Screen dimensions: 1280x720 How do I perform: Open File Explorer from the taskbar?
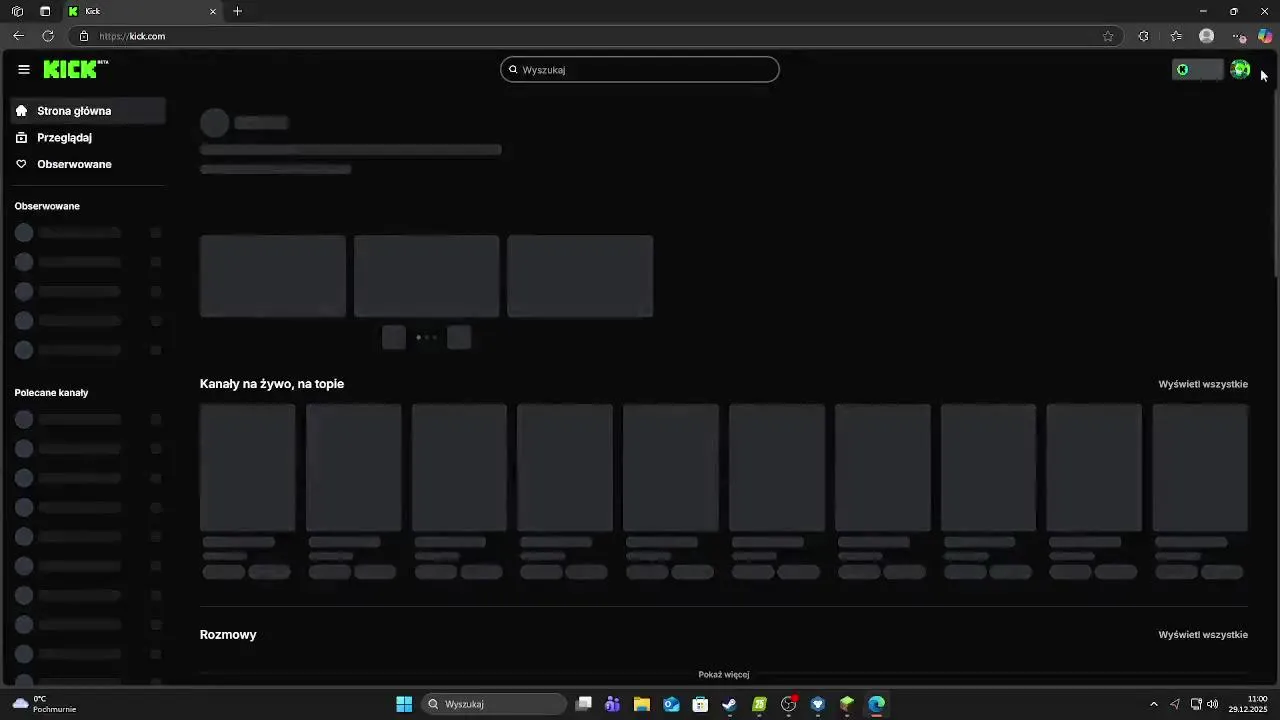tap(642, 704)
